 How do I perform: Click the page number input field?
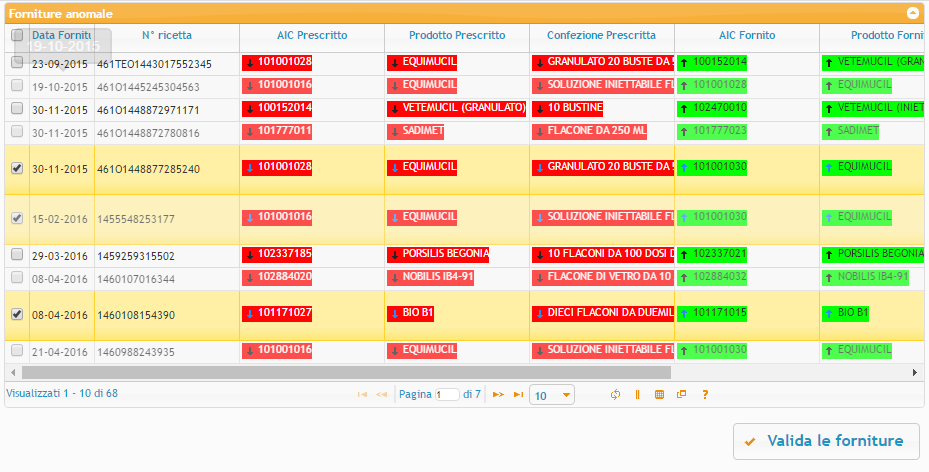447,394
